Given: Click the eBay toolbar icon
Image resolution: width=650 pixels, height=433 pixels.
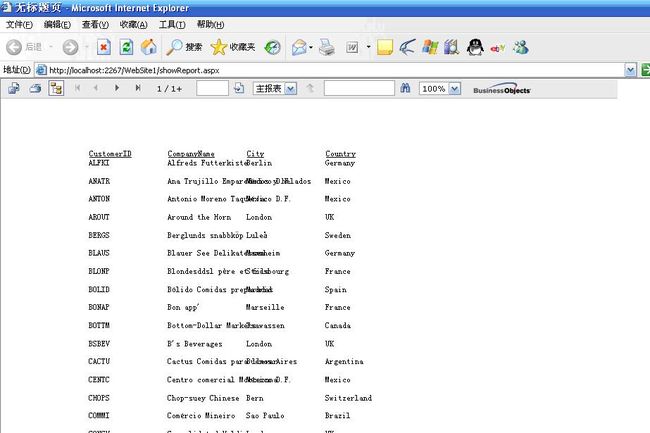Looking at the screenshot, I should point(497,48).
